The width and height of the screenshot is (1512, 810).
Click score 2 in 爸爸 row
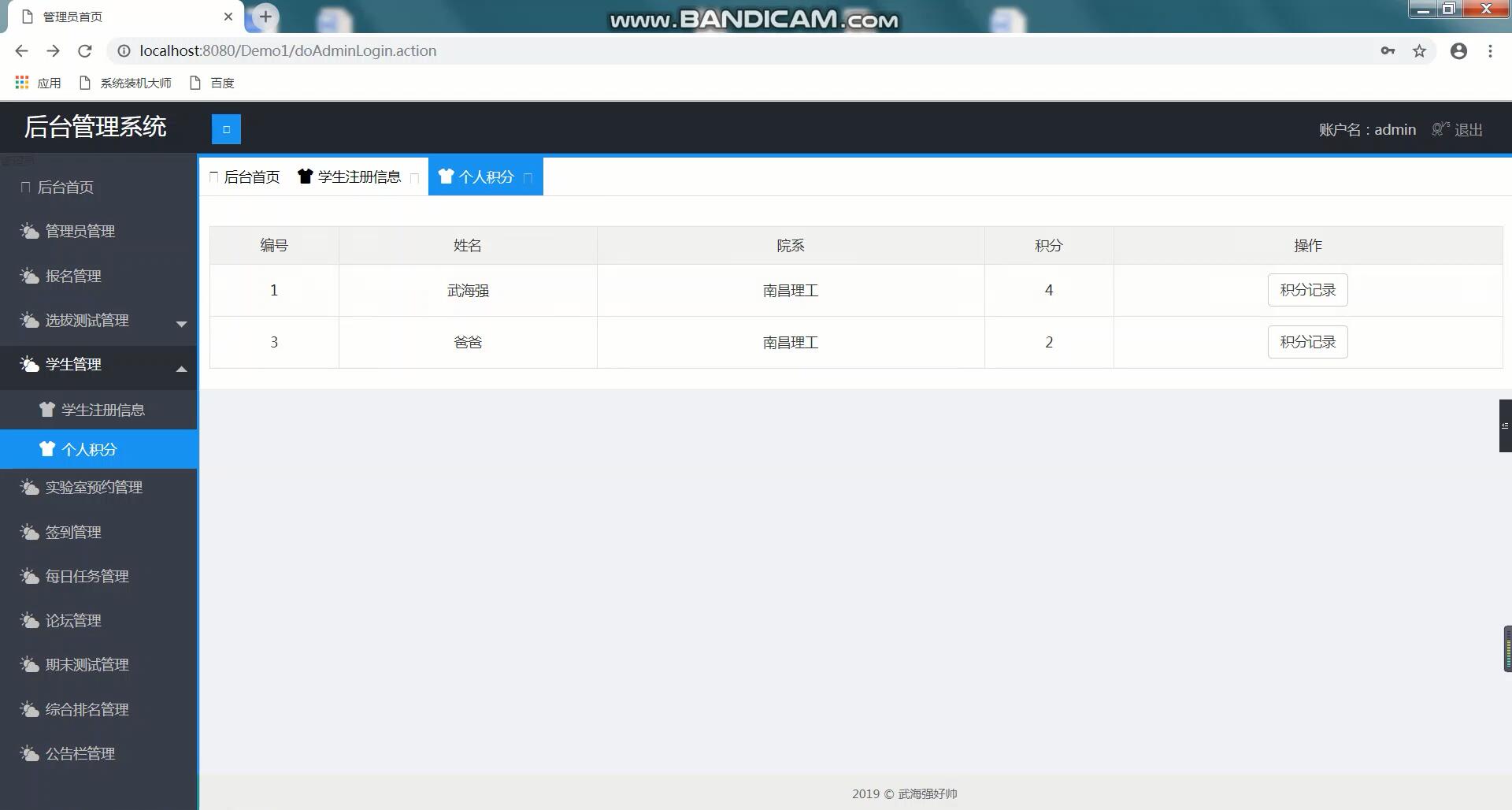pos(1049,343)
